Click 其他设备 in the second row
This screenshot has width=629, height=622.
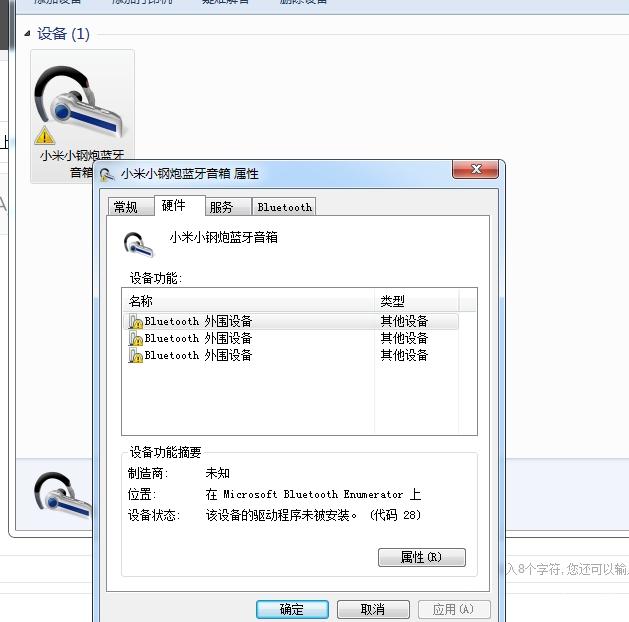(404, 338)
